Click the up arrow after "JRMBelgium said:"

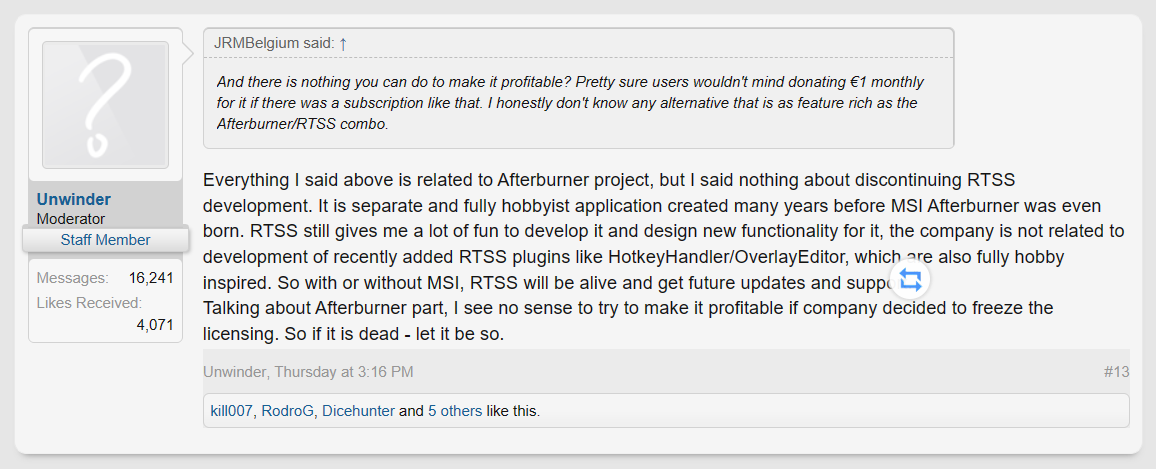point(343,44)
